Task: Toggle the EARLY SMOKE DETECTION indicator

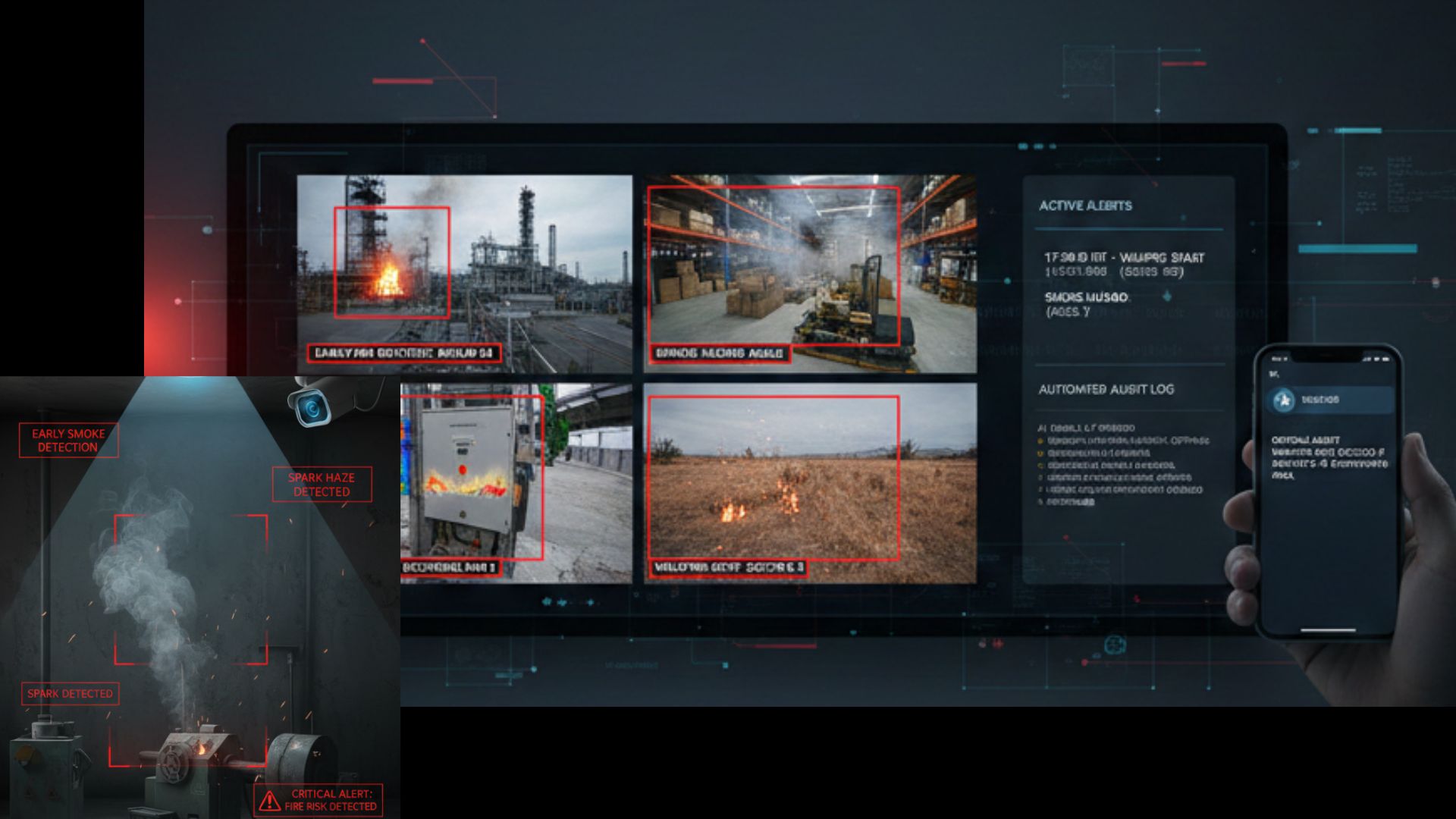Action: [x=67, y=440]
